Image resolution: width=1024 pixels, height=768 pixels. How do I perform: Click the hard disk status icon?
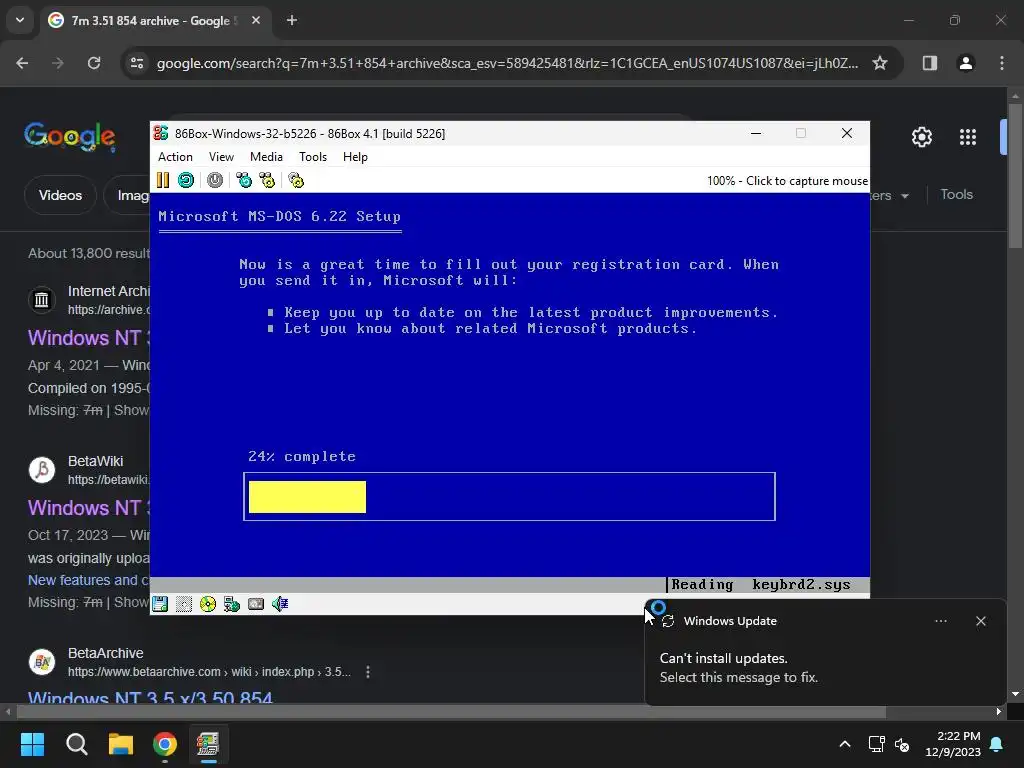[256, 604]
